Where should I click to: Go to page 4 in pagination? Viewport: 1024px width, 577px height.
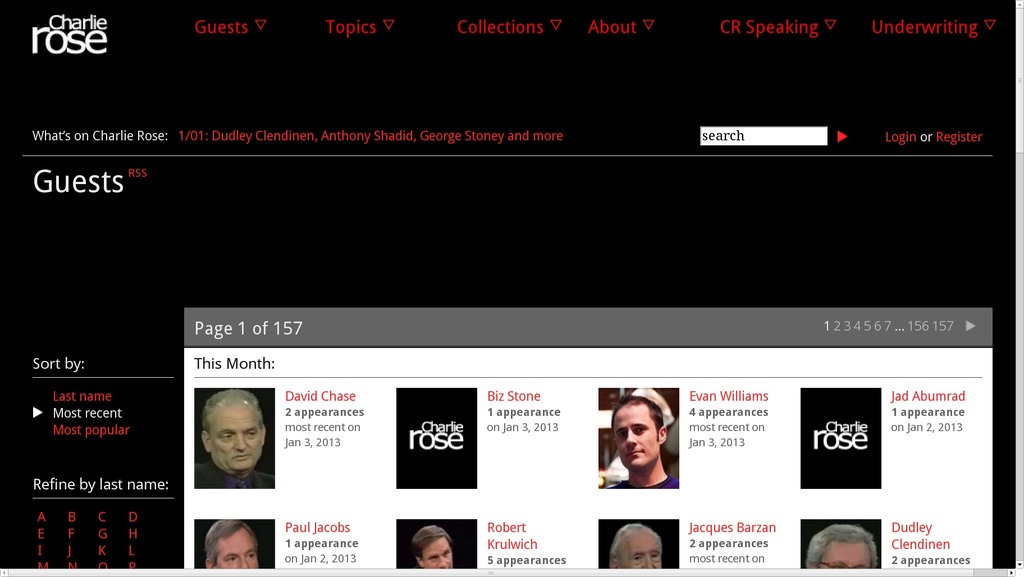[857, 326]
